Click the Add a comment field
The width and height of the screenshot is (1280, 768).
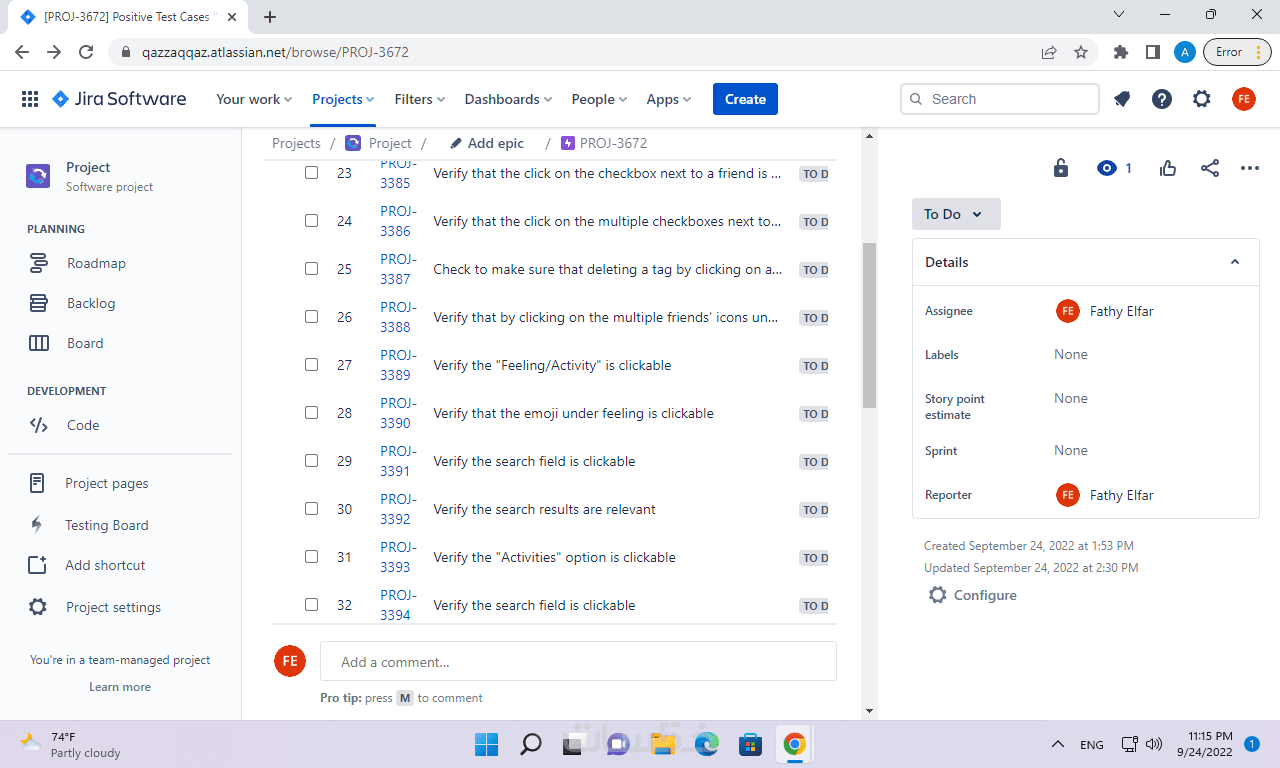(x=578, y=661)
